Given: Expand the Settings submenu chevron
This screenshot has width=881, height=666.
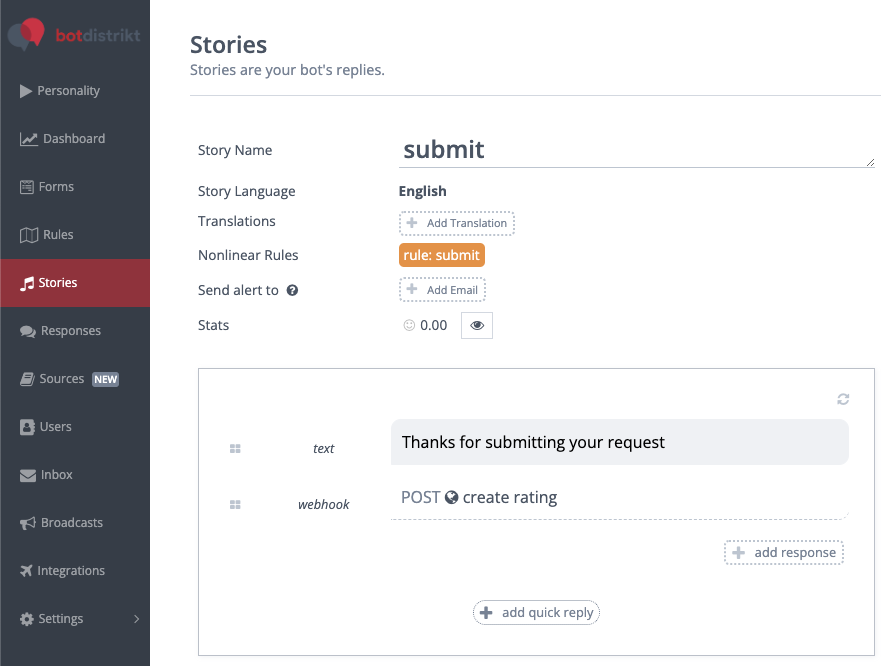Looking at the screenshot, I should click(x=137, y=619).
